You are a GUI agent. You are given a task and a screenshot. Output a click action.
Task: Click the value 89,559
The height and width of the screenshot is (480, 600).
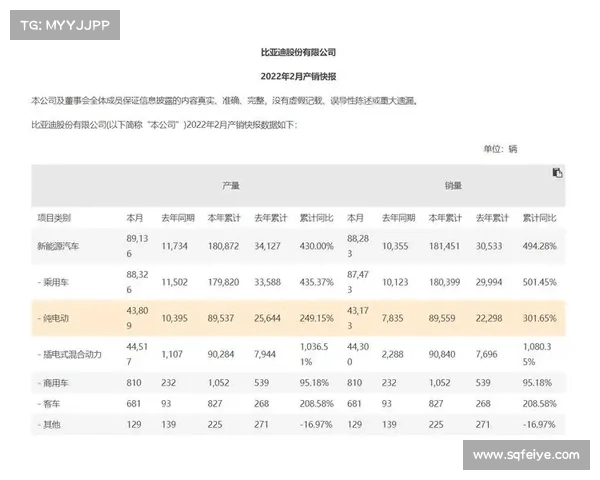442,318
